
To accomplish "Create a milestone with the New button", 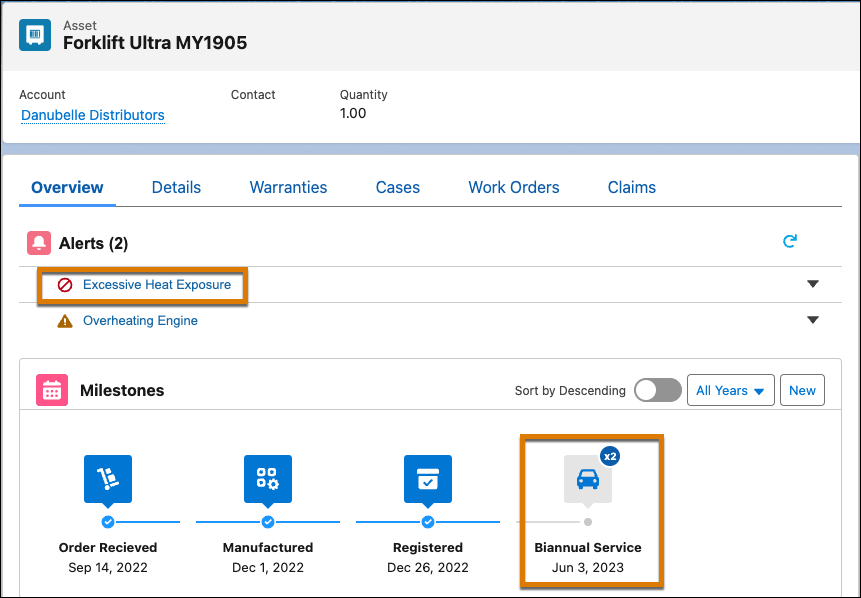I will [802, 390].
